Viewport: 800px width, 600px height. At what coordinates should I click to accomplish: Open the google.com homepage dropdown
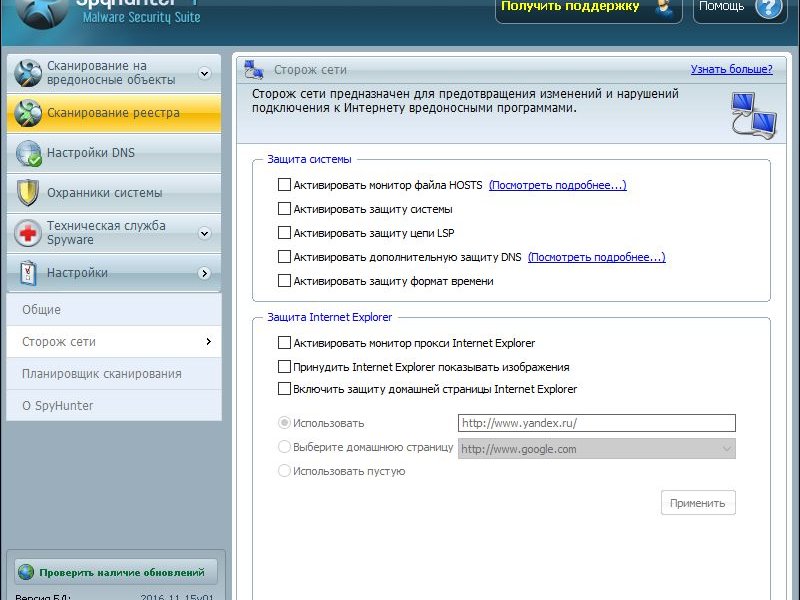(727, 449)
